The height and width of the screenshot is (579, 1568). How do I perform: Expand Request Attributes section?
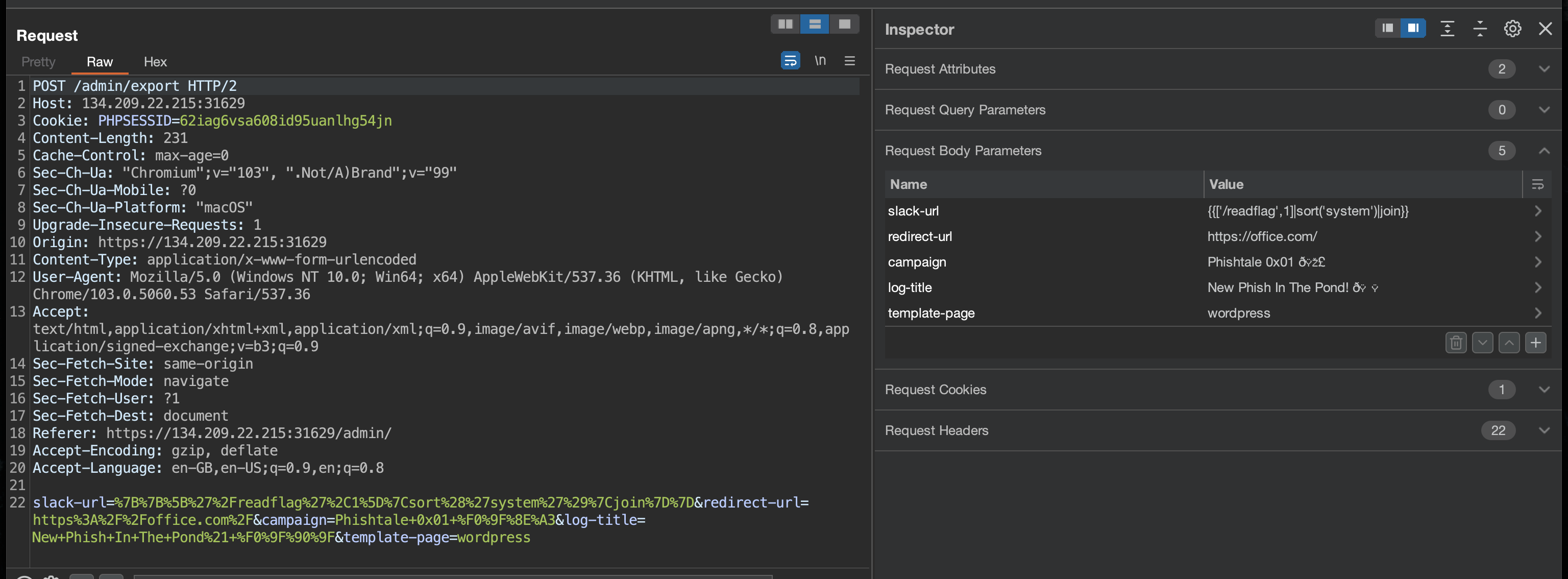tap(1543, 69)
